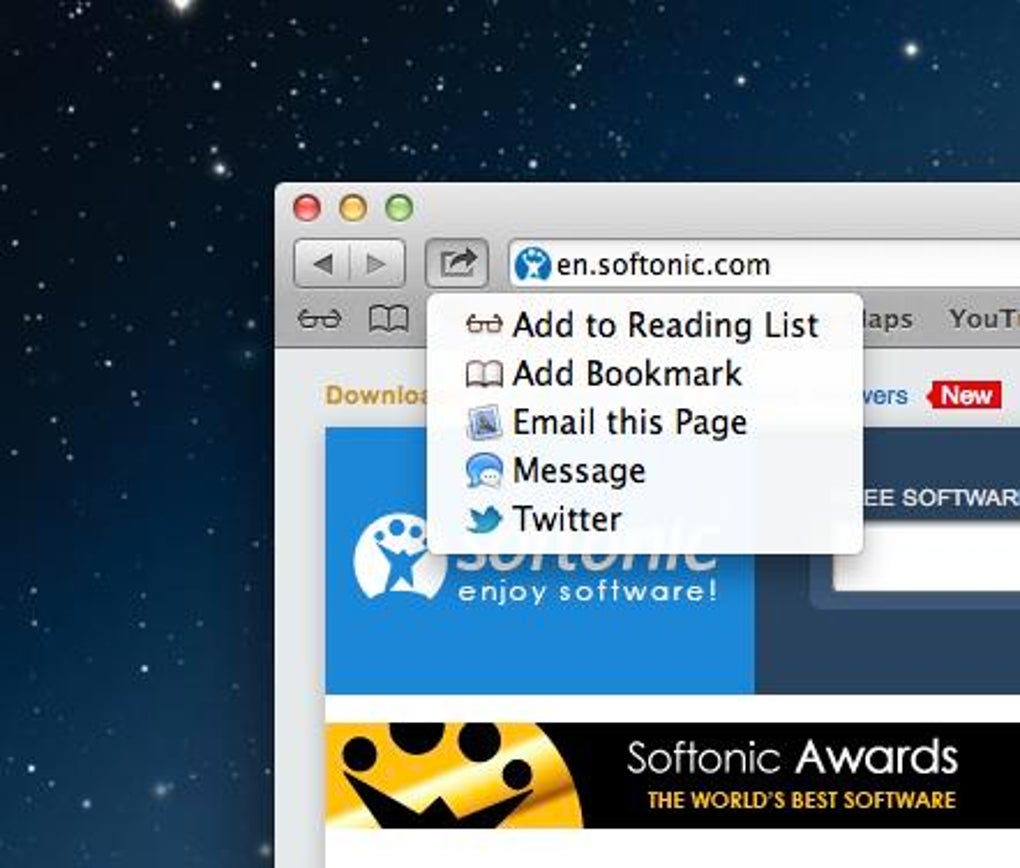This screenshot has width=1020, height=868.
Task: Click the Twitter bird icon in share menu
Action: (x=484, y=519)
